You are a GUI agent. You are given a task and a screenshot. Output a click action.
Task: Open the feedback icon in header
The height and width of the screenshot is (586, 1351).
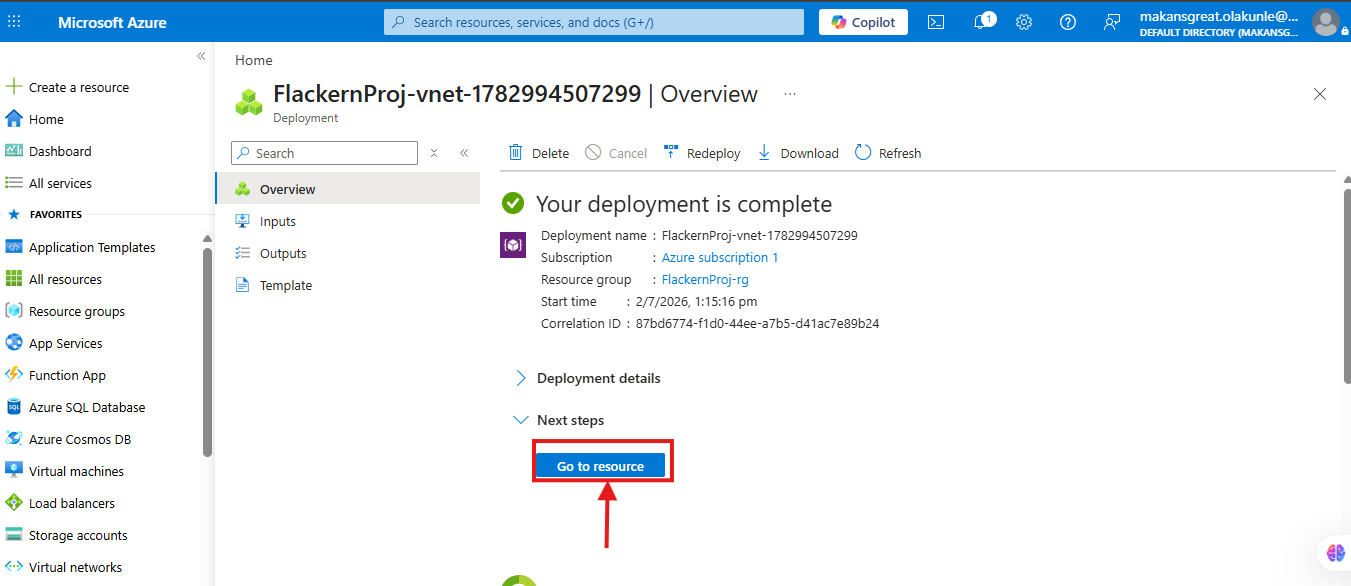click(x=1111, y=22)
